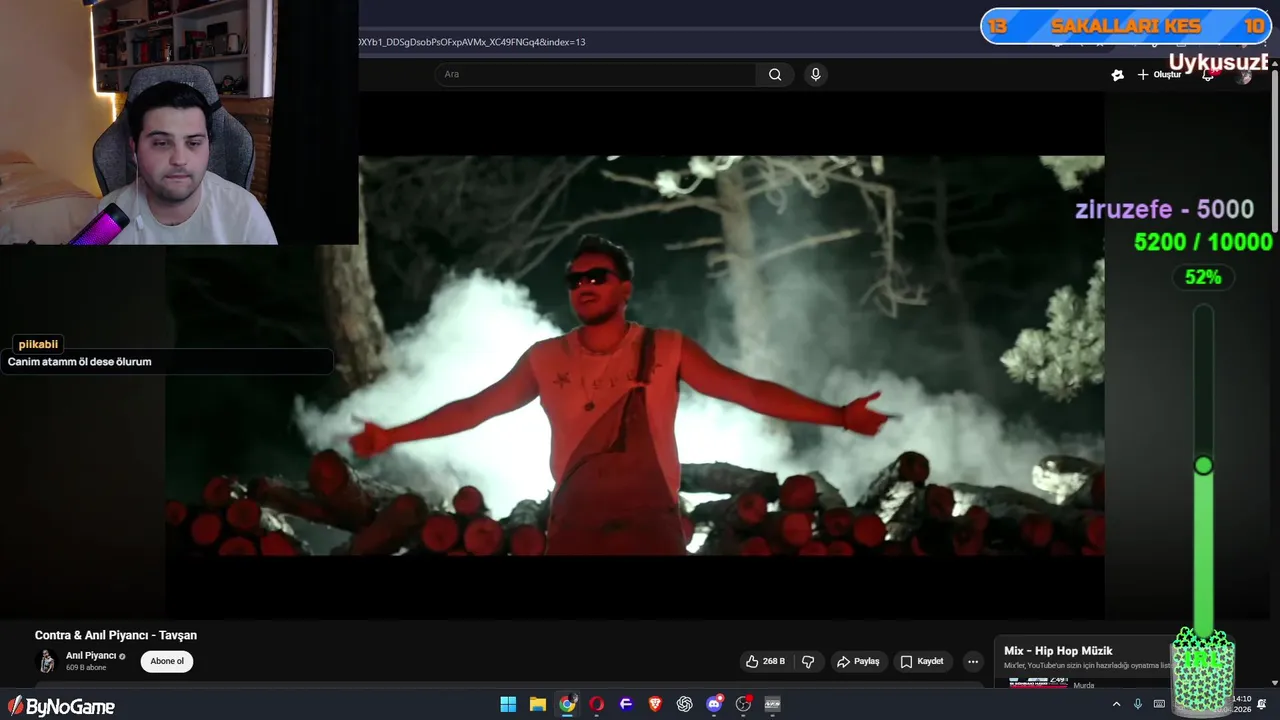Expand the system tray hidden icons chevron

click(1116, 704)
